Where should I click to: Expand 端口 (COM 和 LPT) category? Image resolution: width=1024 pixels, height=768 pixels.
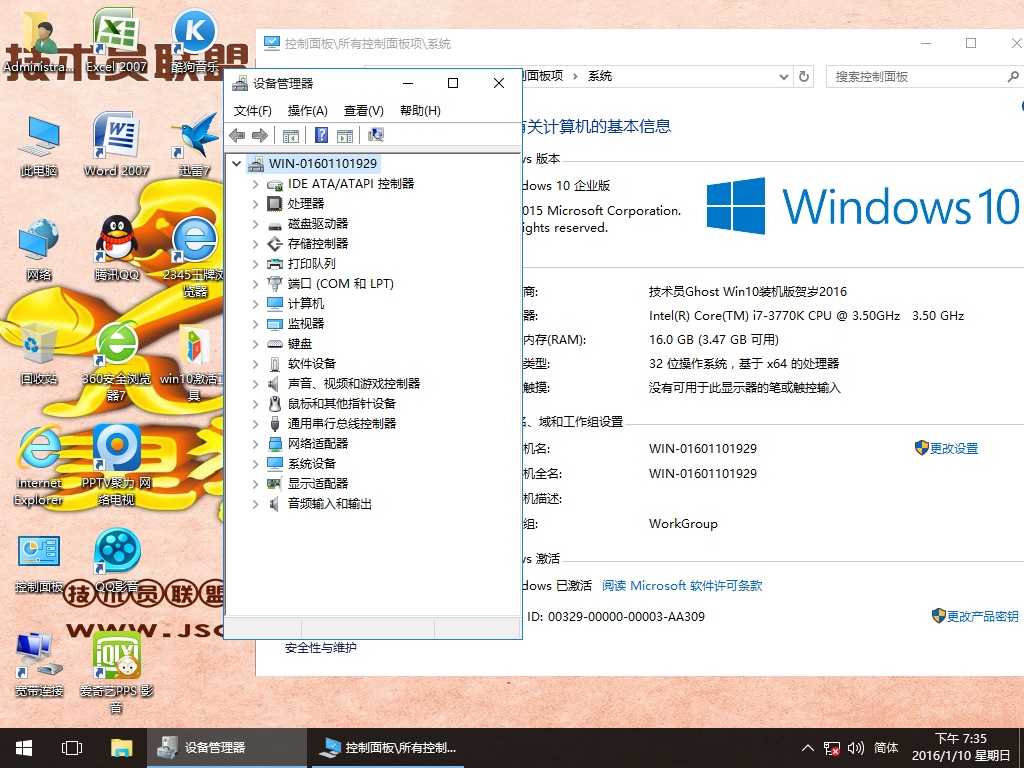(255, 284)
